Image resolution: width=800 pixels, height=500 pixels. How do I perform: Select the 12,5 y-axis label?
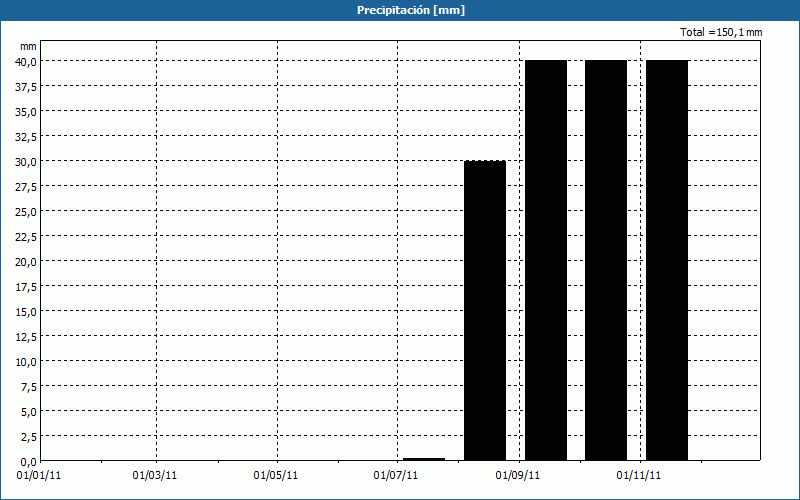click(26, 337)
